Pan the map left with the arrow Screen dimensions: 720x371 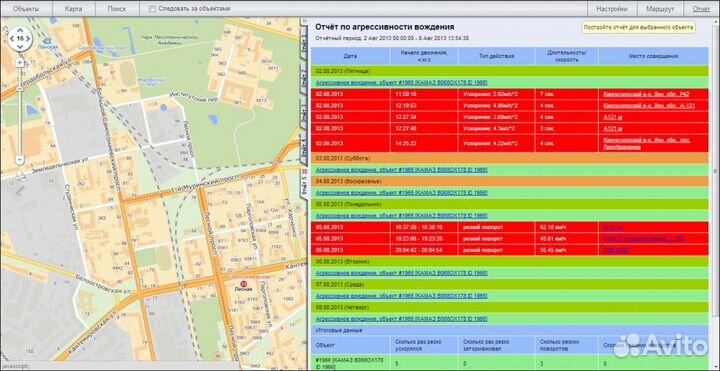pos(11,39)
